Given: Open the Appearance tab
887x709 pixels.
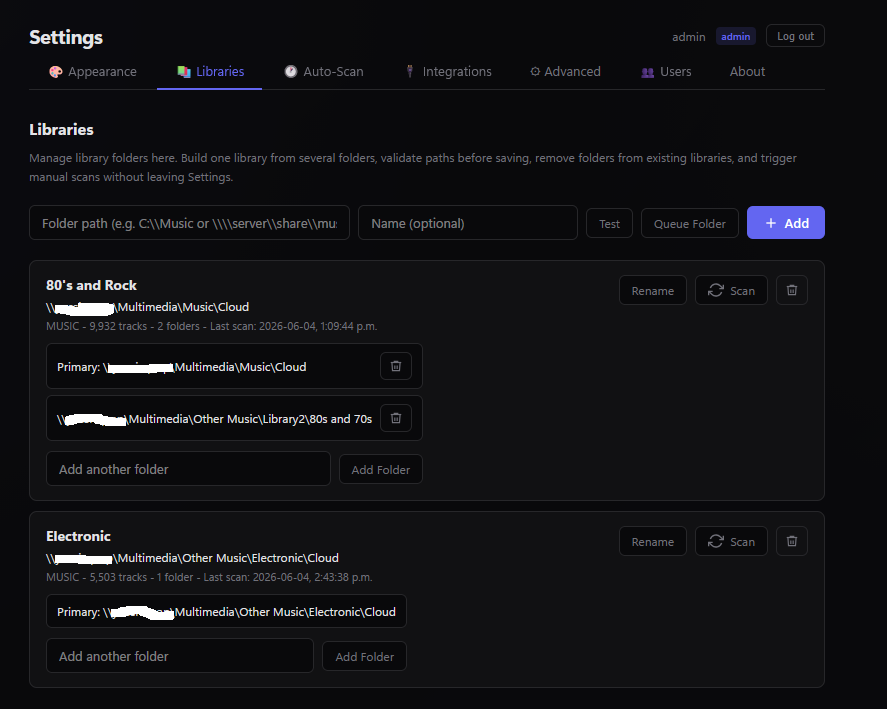Looking at the screenshot, I should coord(93,72).
